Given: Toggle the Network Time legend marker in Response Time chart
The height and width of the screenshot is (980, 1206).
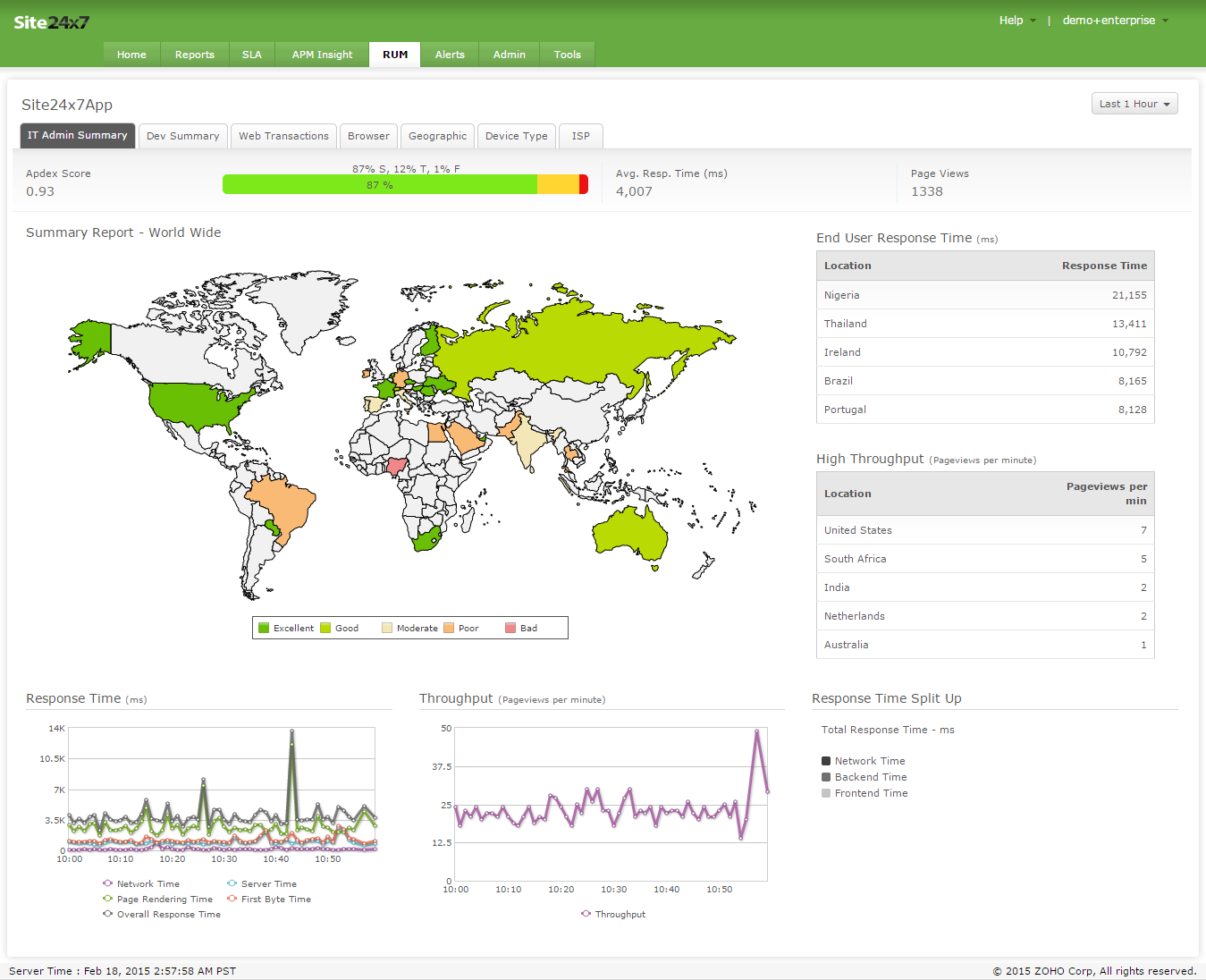Looking at the screenshot, I should [107, 883].
